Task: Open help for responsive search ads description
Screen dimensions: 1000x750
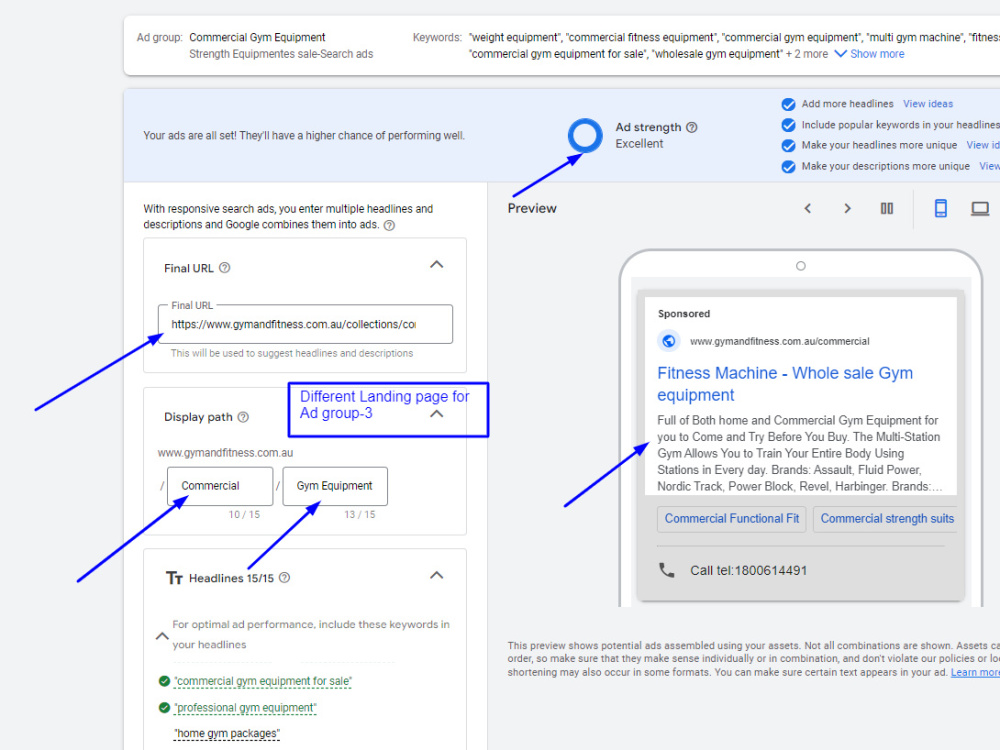Action: (x=389, y=225)
